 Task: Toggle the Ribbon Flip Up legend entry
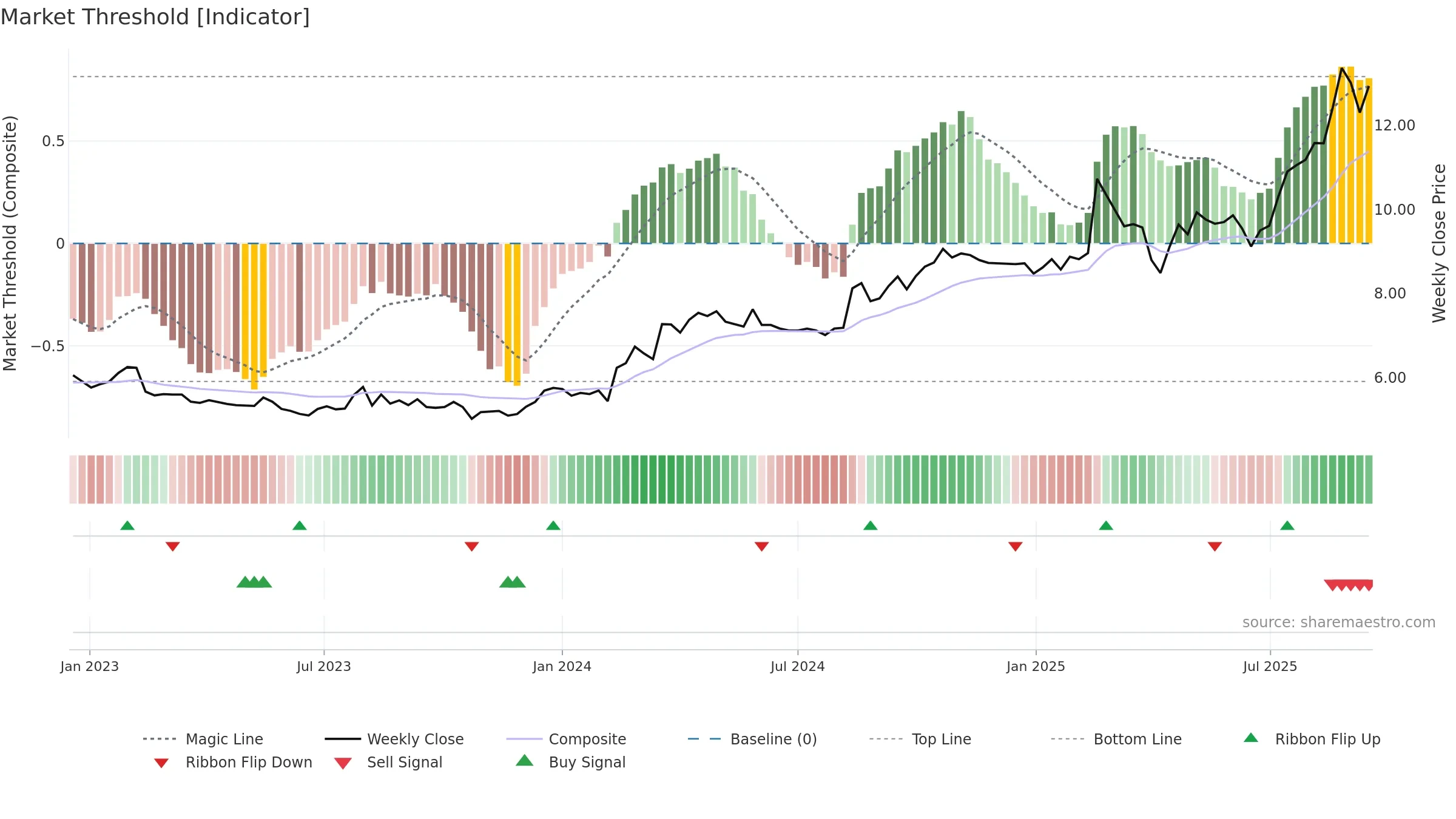click(x=1312, y=739)
